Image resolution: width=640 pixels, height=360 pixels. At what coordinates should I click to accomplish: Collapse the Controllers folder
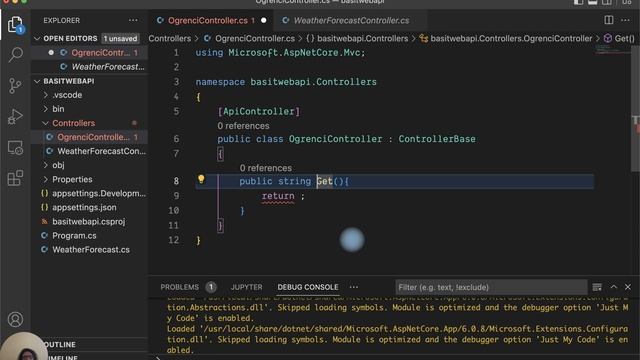(x=46, y=123)
